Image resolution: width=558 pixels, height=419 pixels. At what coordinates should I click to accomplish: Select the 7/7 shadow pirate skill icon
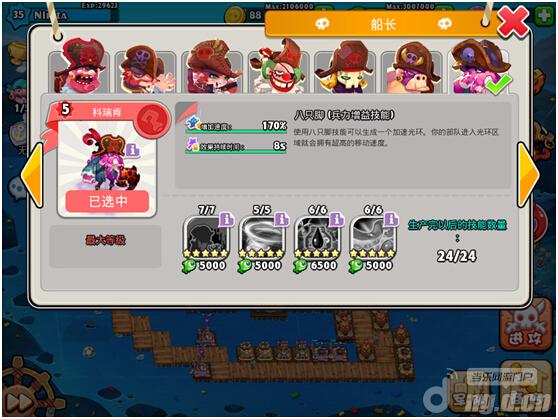pos(206,238)
